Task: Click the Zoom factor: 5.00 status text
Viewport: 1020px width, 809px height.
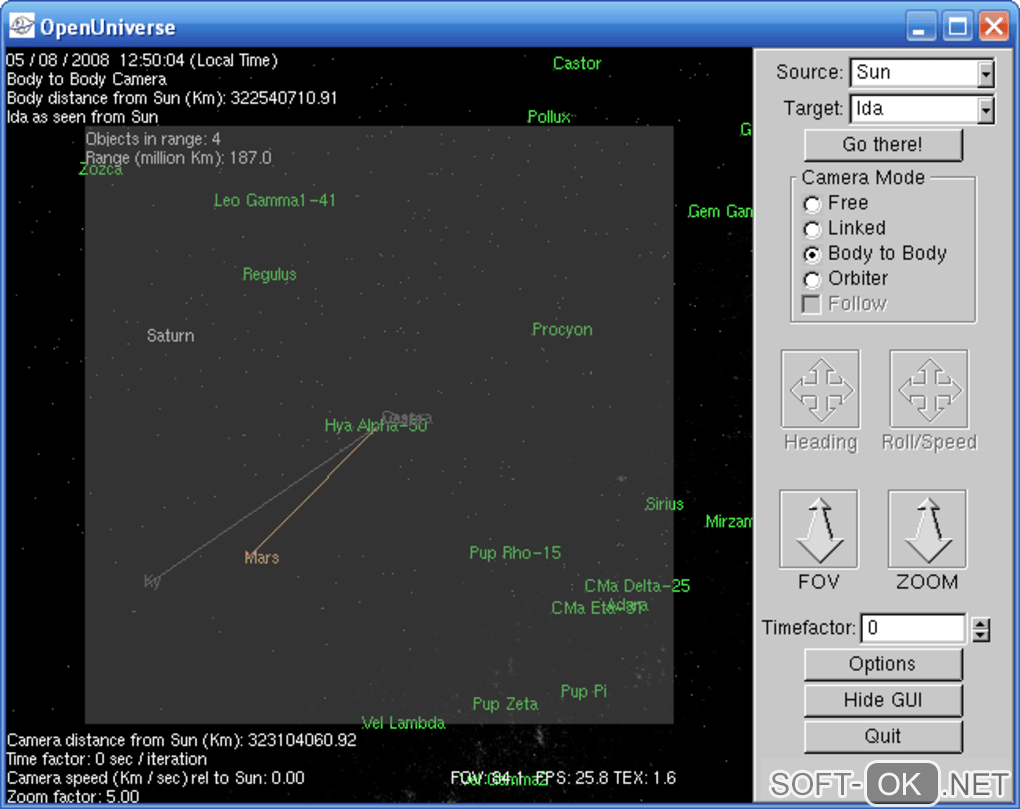Action: 73,797
